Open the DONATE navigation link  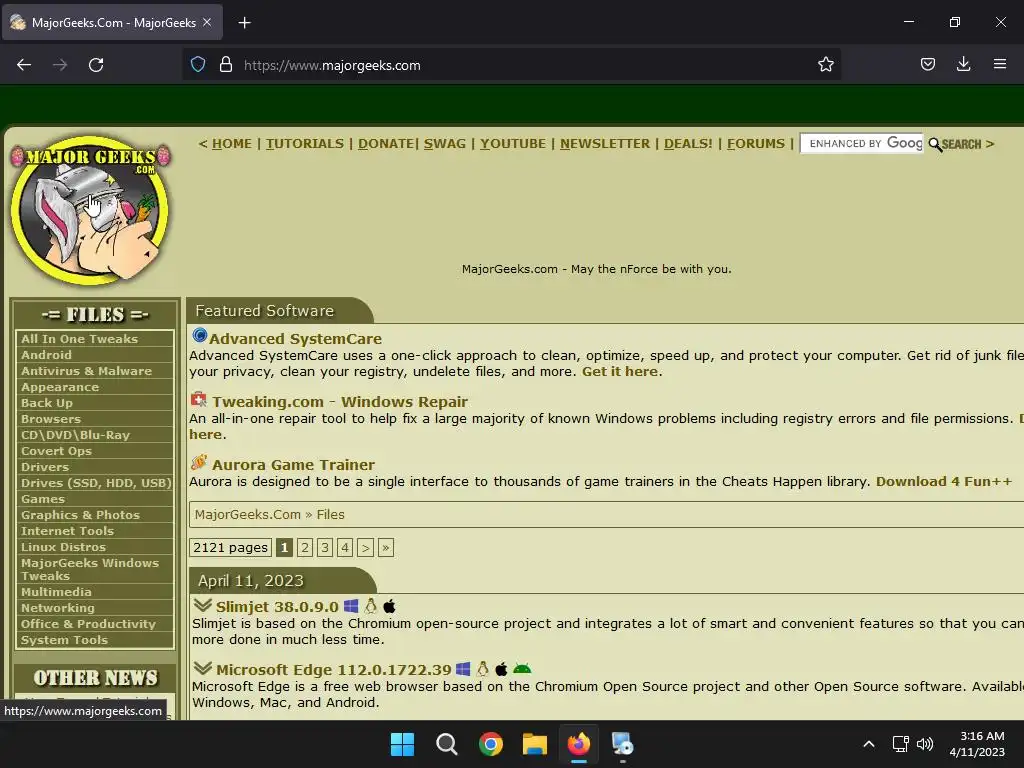(386, 144)
